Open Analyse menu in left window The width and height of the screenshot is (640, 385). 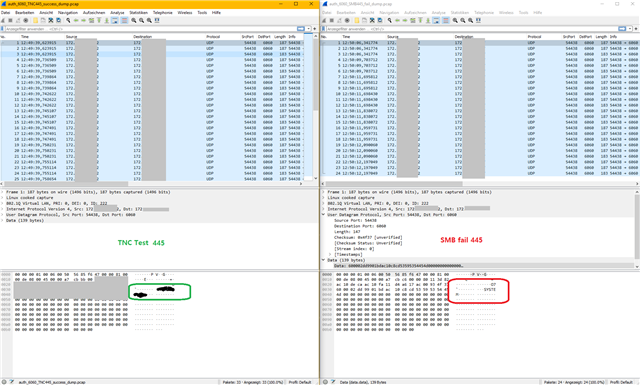(x=117, y=13)
